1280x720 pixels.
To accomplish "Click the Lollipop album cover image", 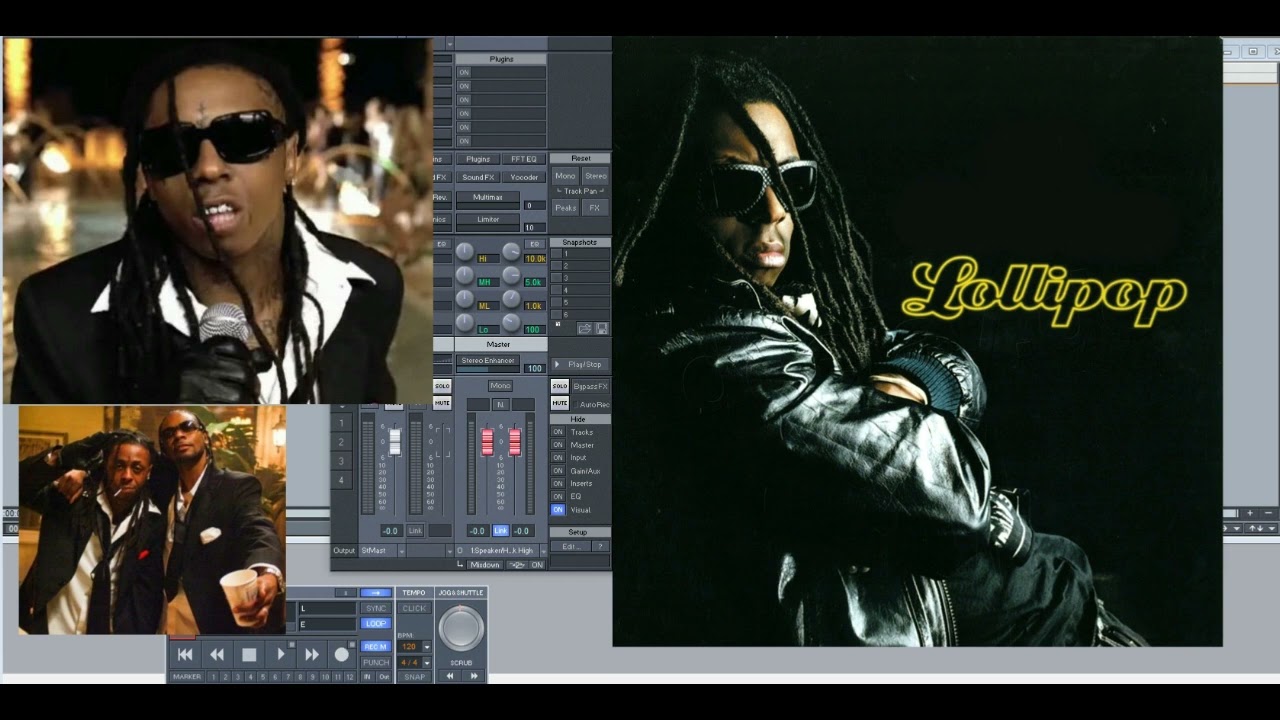I will click(917, 343).
